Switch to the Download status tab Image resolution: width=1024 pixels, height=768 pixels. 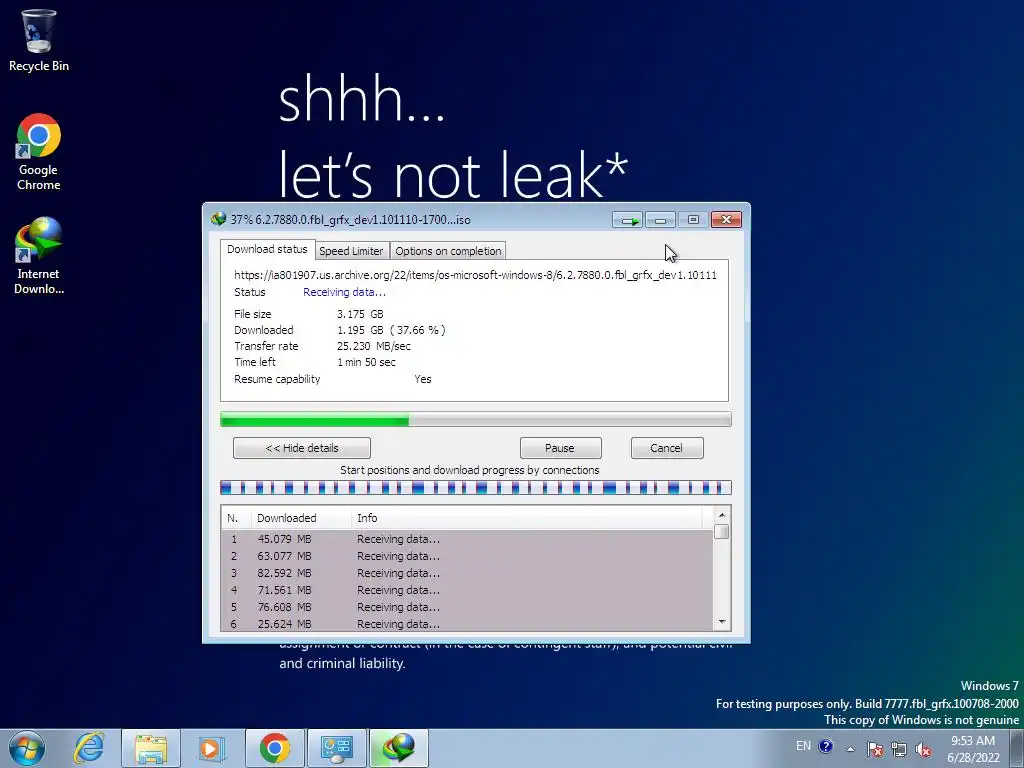click(267, 249)
